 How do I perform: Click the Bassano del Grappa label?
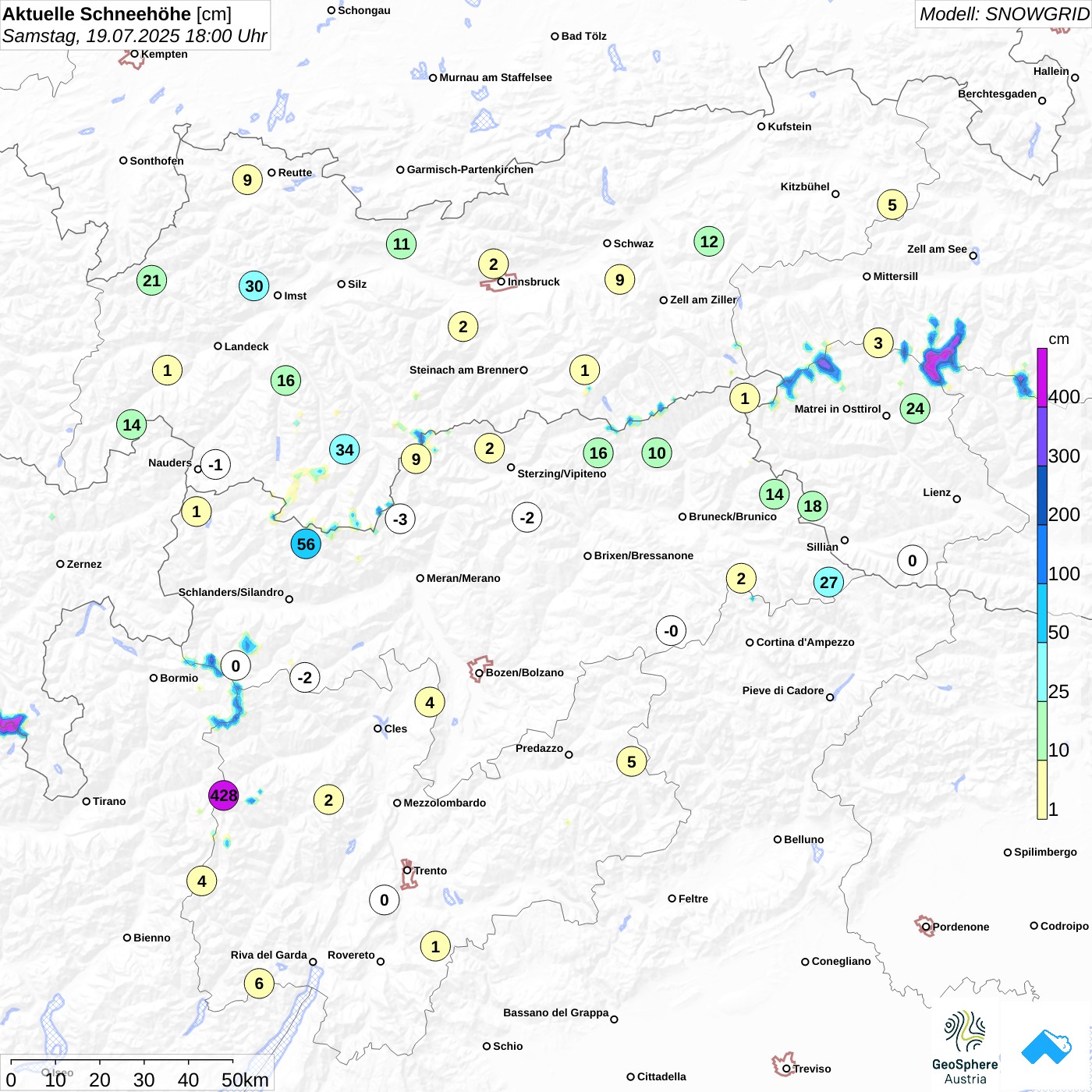pyautogui.click(x=555, y=1012)
